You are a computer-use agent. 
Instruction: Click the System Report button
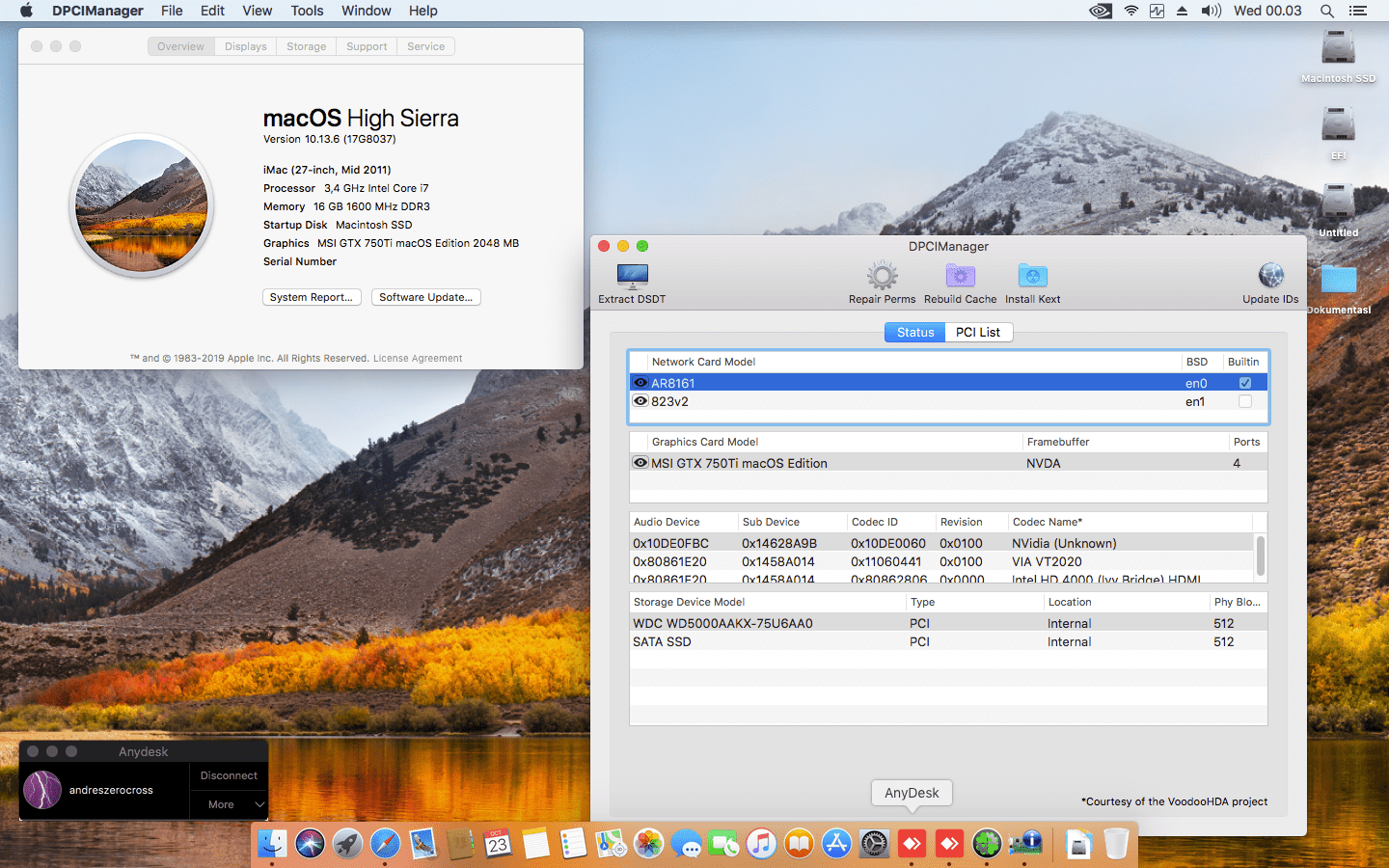pyautogui.click(x=312, y=297)
